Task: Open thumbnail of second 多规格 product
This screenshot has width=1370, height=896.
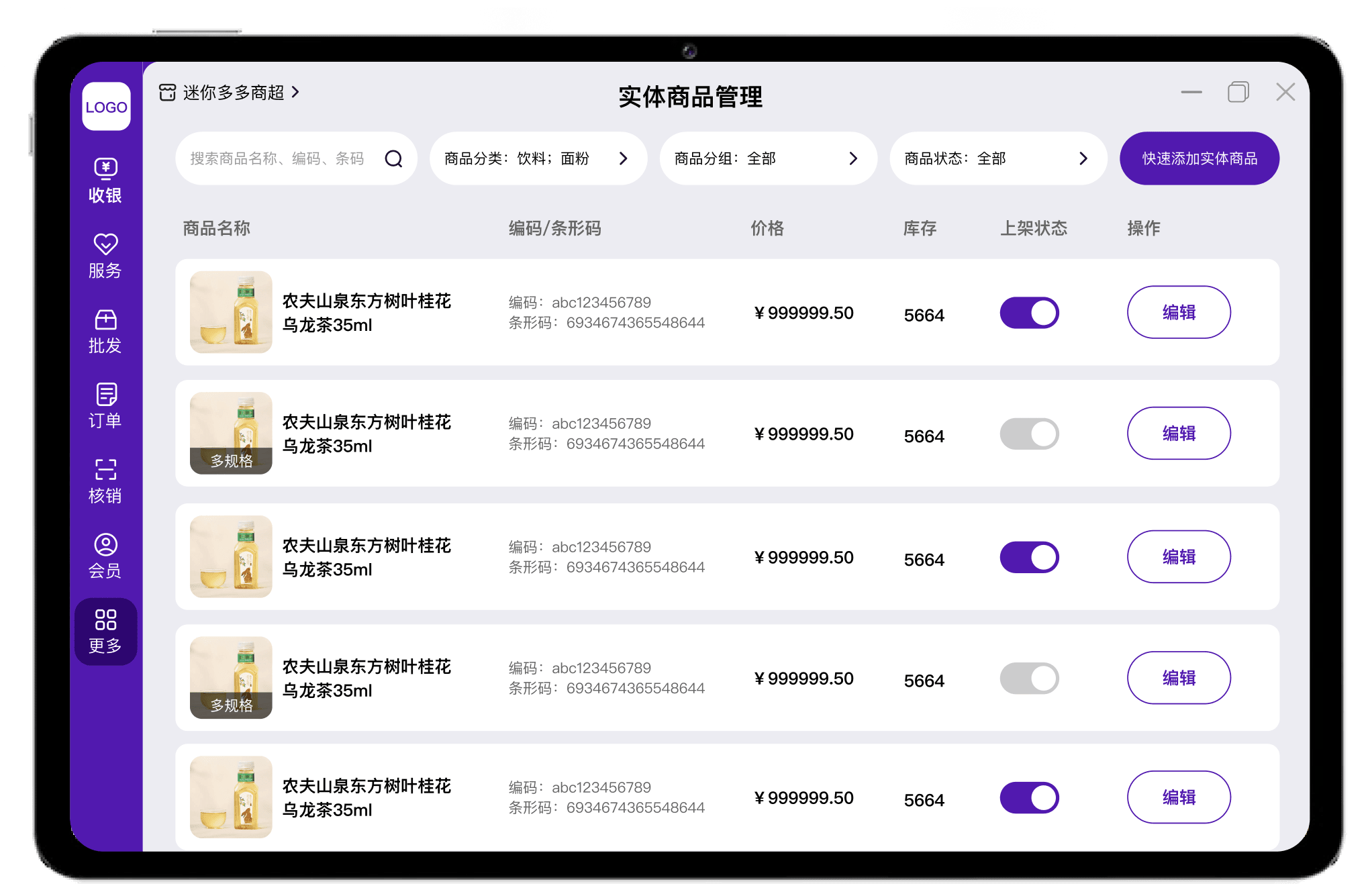Action: (x=231, y=677)
